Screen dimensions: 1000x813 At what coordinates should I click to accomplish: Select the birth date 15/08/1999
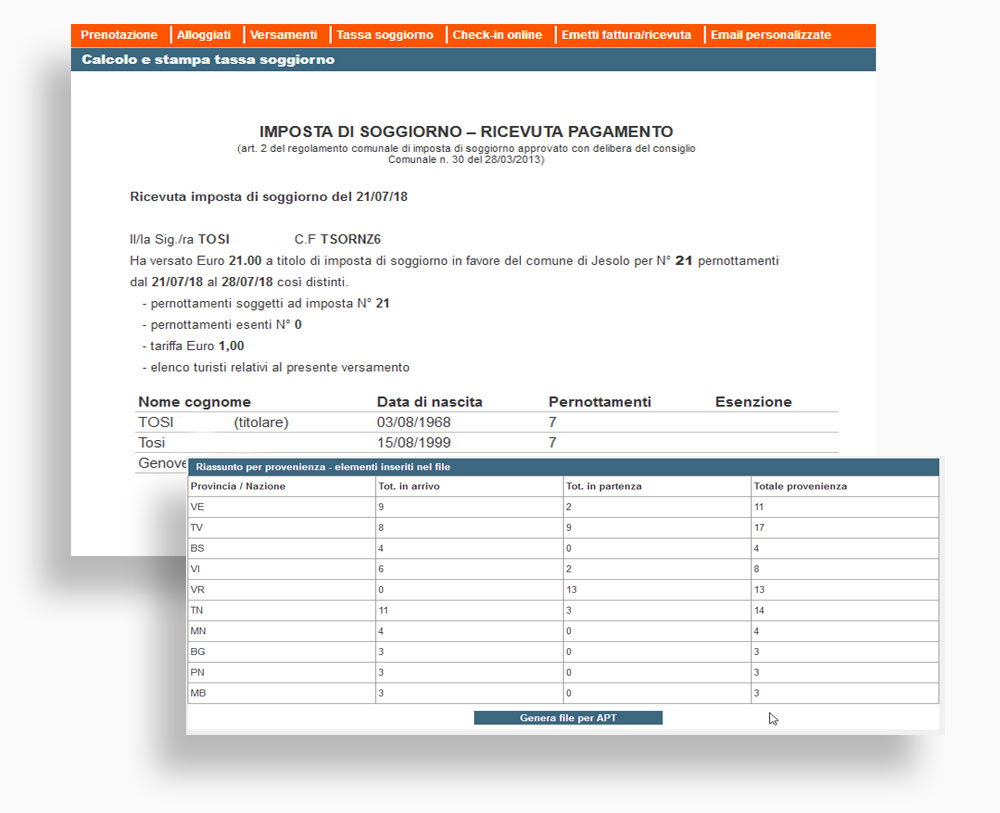(414, 443)
